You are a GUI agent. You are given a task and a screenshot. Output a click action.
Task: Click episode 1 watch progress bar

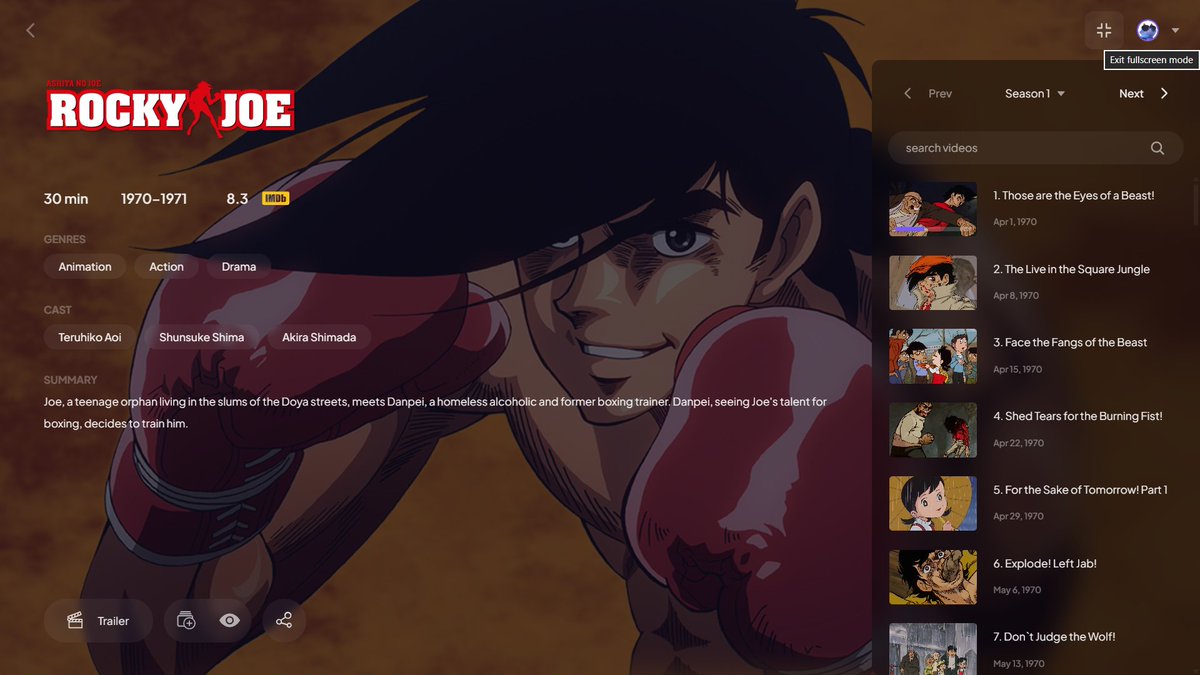[933, 230]
